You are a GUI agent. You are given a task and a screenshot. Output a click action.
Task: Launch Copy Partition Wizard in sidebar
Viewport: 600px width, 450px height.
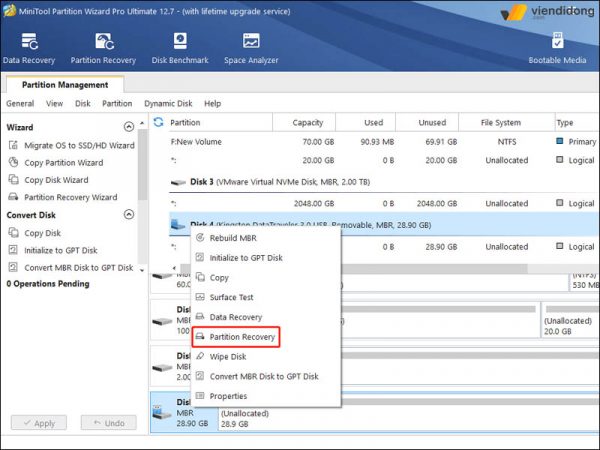pyautogui.click(x=64, y=162)
